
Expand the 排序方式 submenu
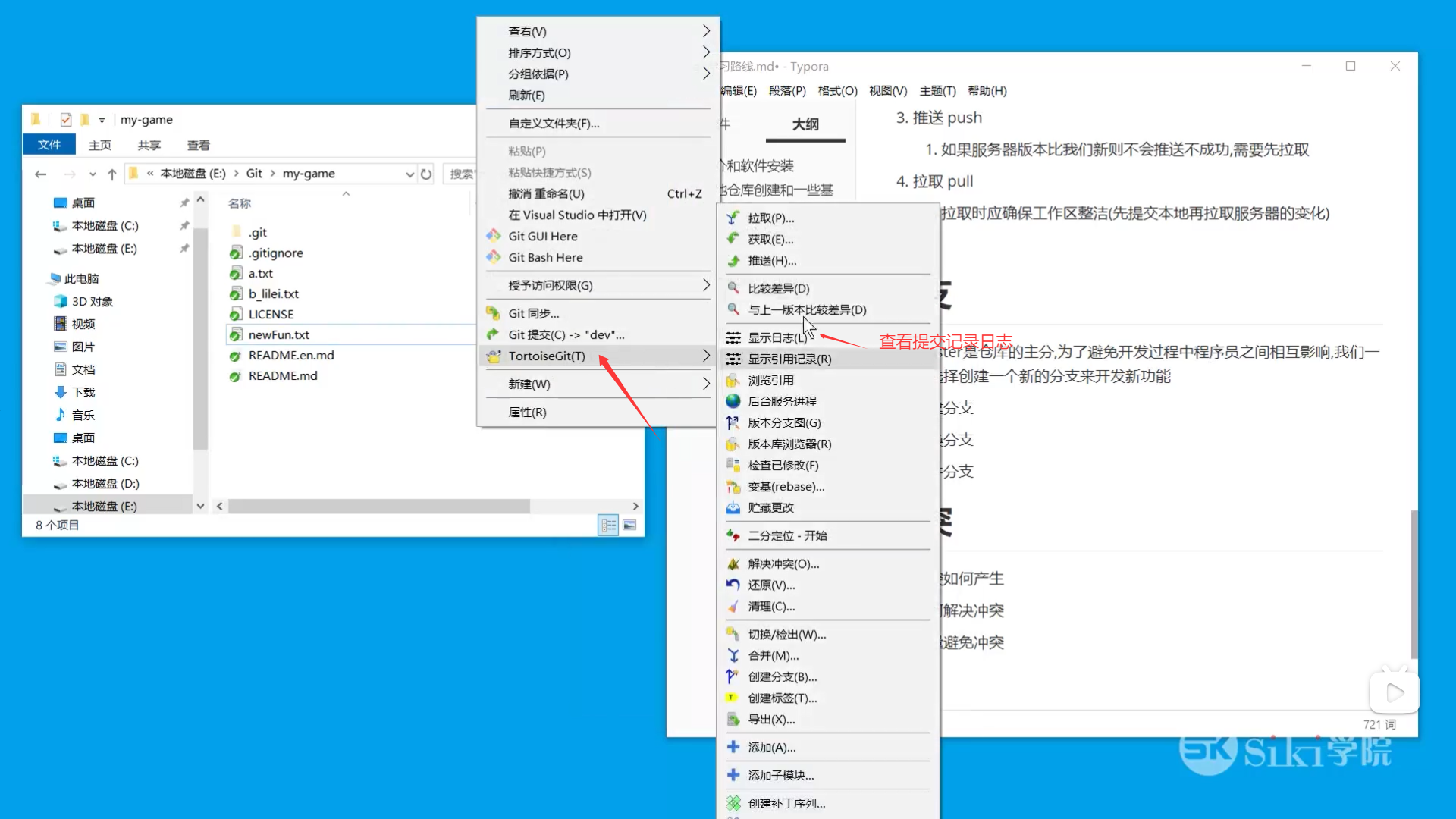[538, 52]
